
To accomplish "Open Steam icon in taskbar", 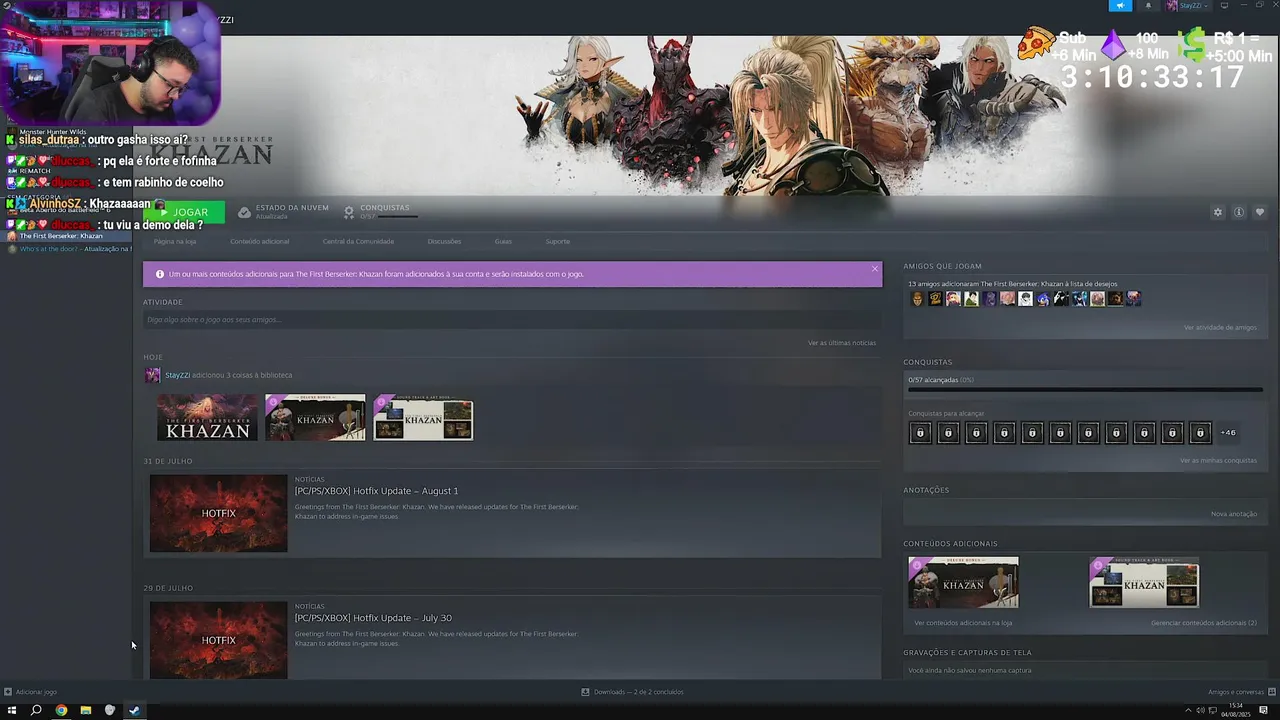I will [x=134, y=710].
